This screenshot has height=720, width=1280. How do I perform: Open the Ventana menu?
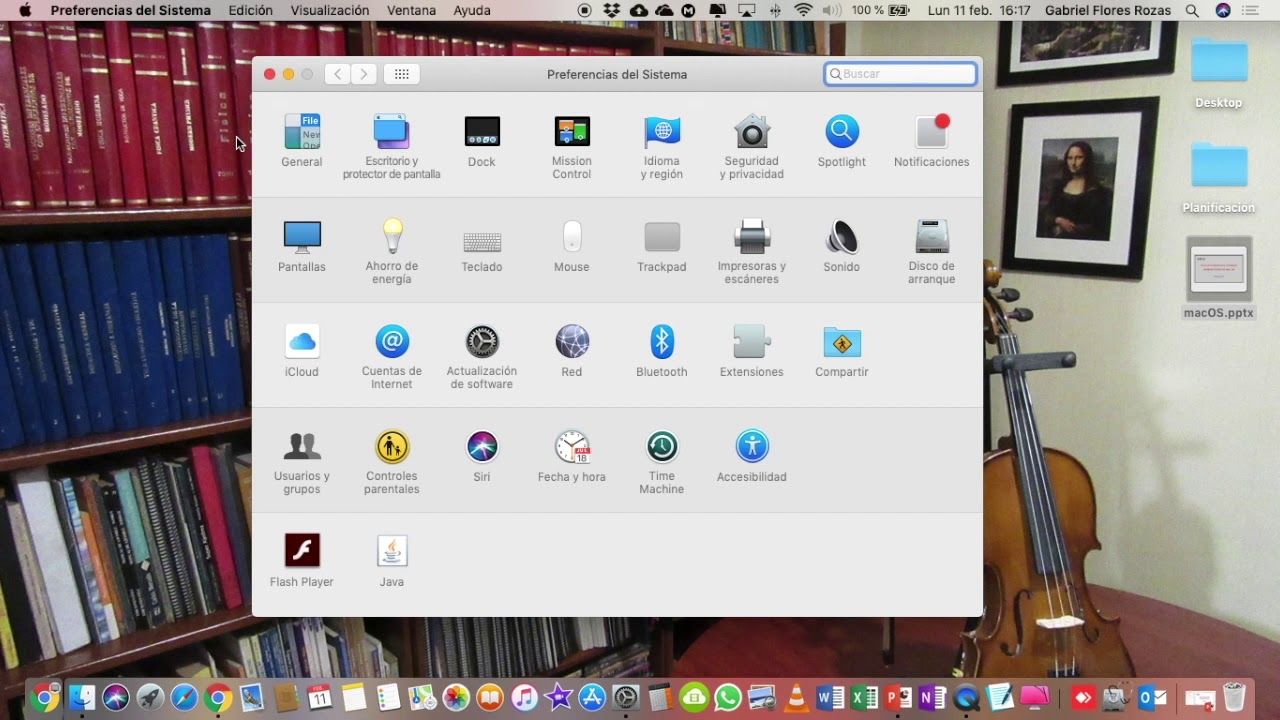tap(411, 10)
